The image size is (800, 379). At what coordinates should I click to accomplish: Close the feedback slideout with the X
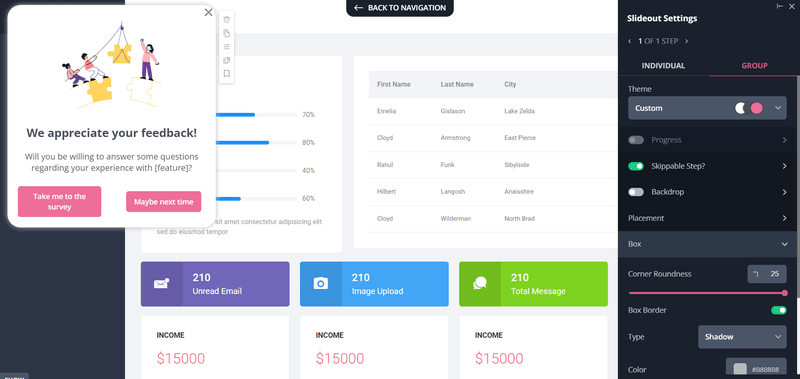(208, 12)
